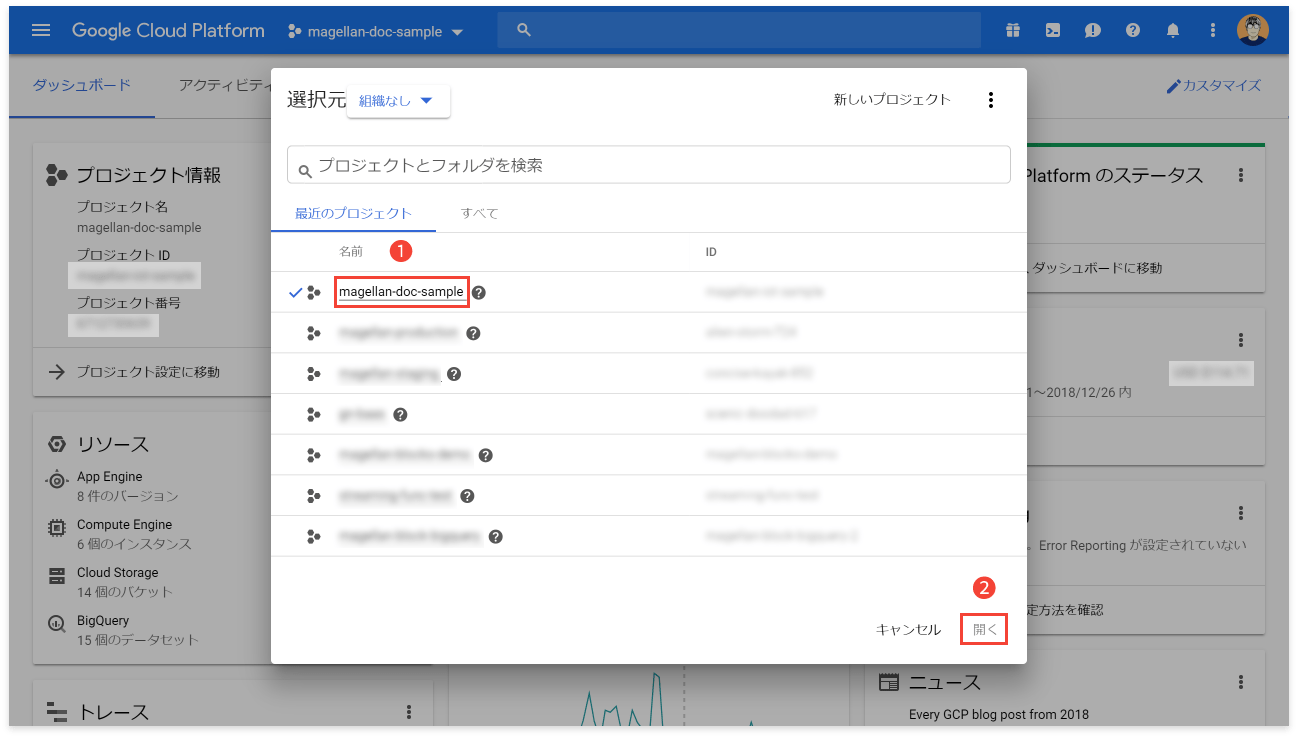Click プロジェクト設定に移動 on the dashboard

(x=148, y=372)
